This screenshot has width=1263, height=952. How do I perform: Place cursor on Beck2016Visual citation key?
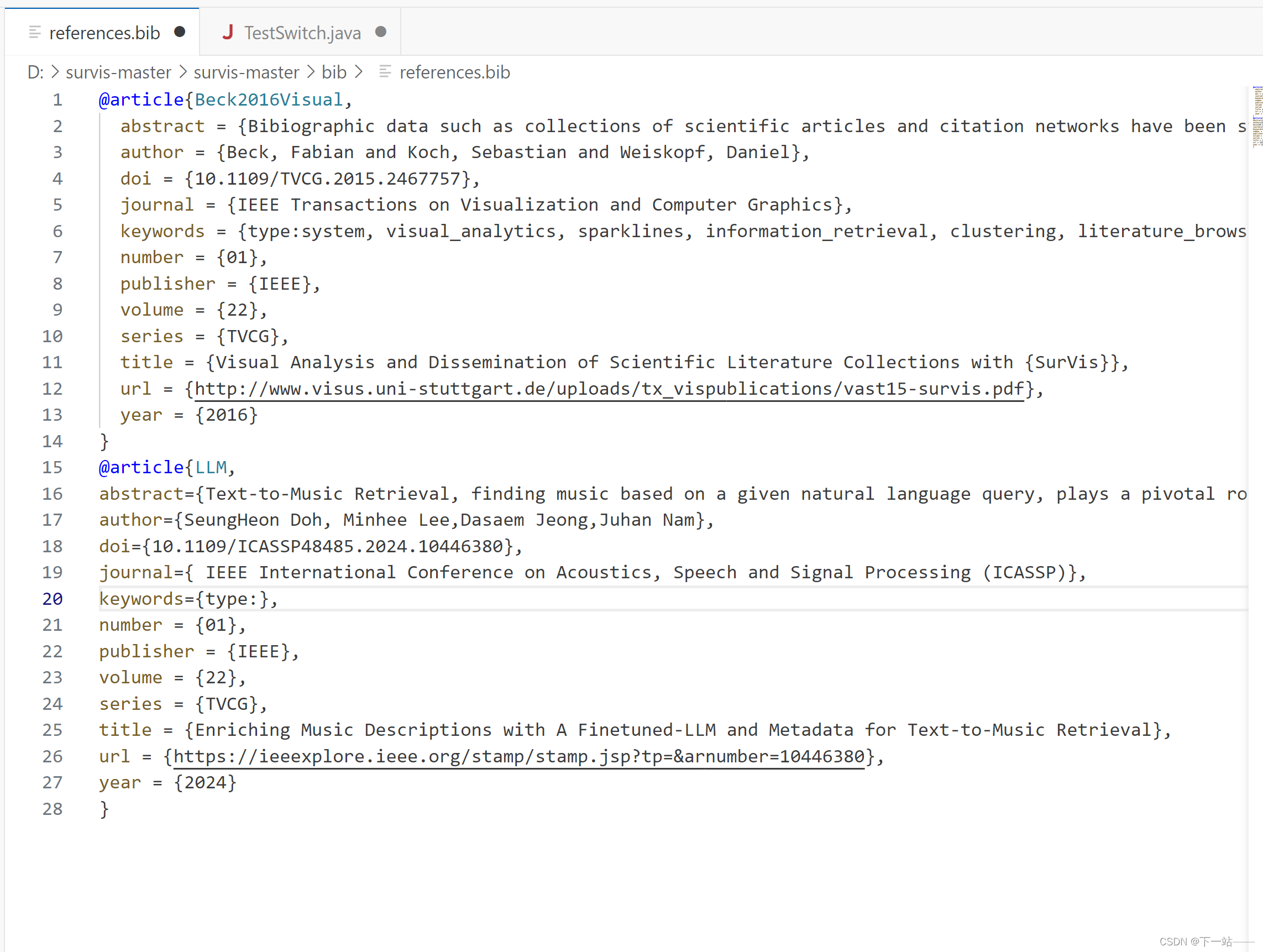[269, 100]
